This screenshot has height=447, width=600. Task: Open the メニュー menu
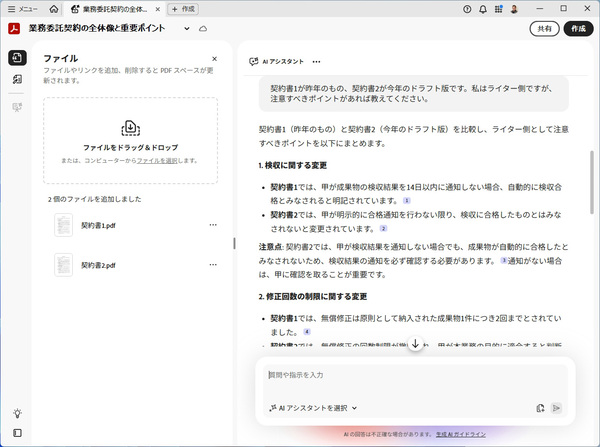[21, 9]
